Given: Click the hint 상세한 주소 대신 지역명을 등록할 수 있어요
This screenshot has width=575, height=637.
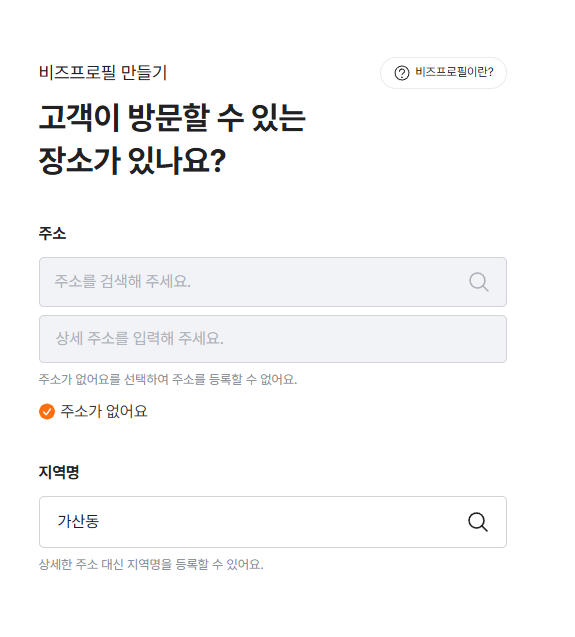Looking at the screenshot, I should click(151, 564).
